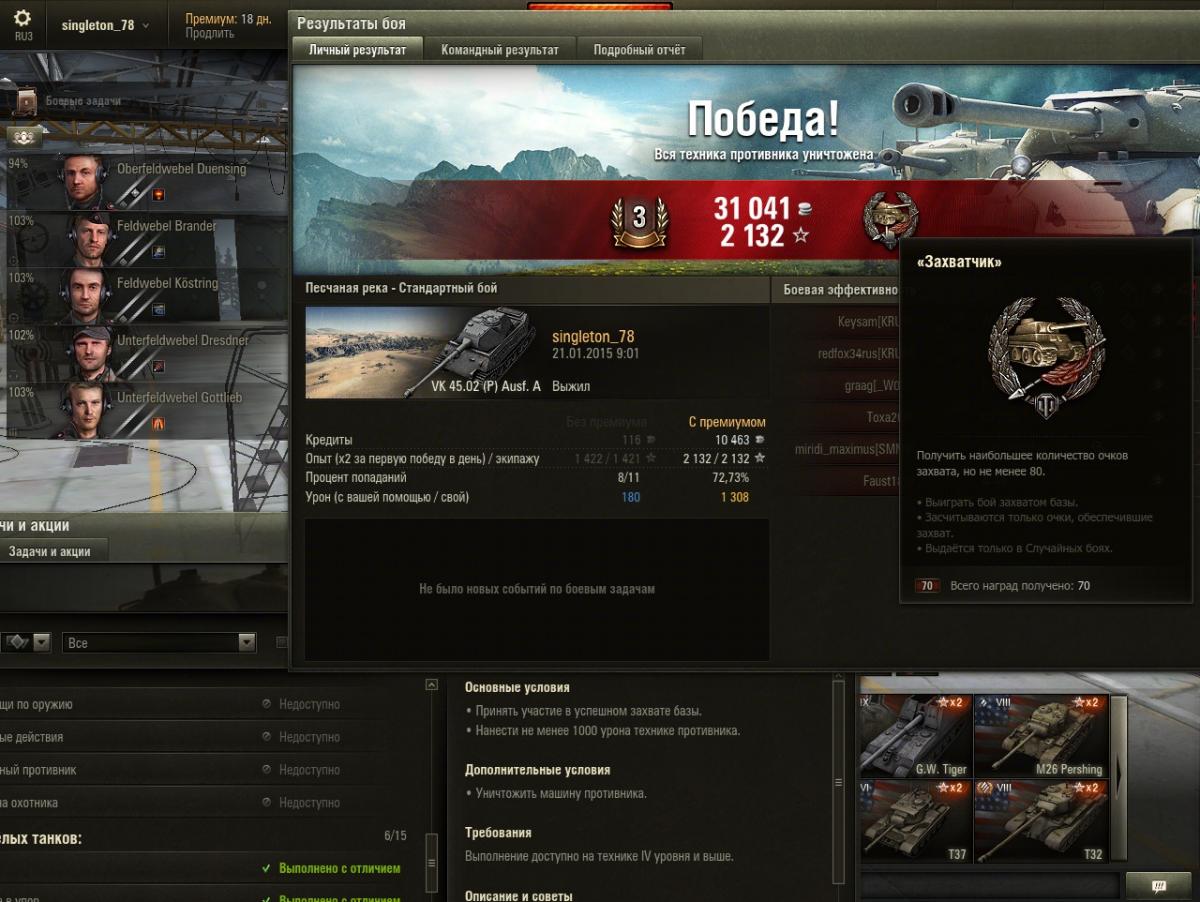Screen dimensions: 1200x902
Task: Click the Основные условия heading
Action: (x=517, y=687)
